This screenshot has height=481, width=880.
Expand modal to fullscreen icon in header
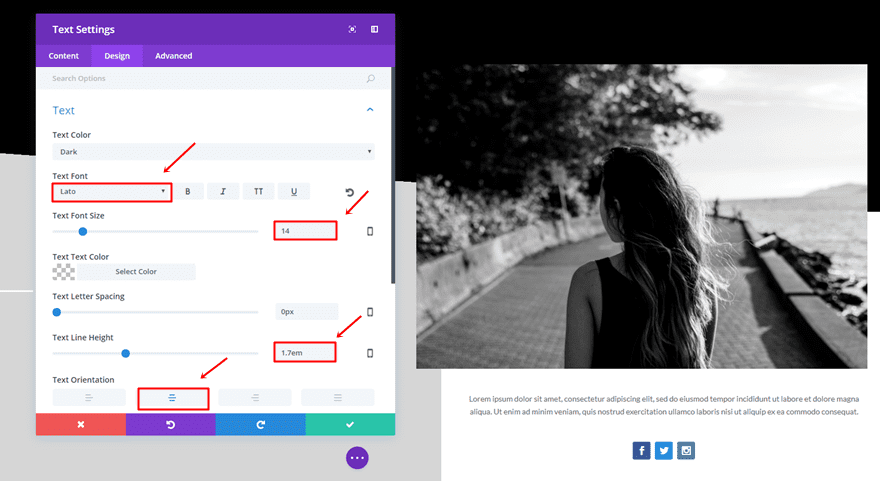point(352,29)
